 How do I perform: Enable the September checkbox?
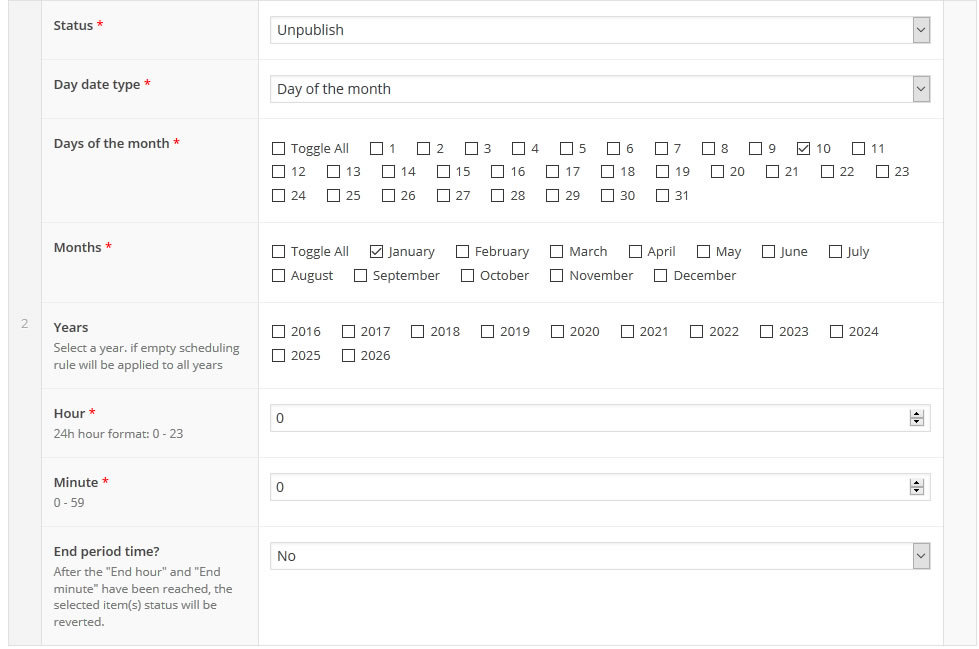tap(360, 276)
